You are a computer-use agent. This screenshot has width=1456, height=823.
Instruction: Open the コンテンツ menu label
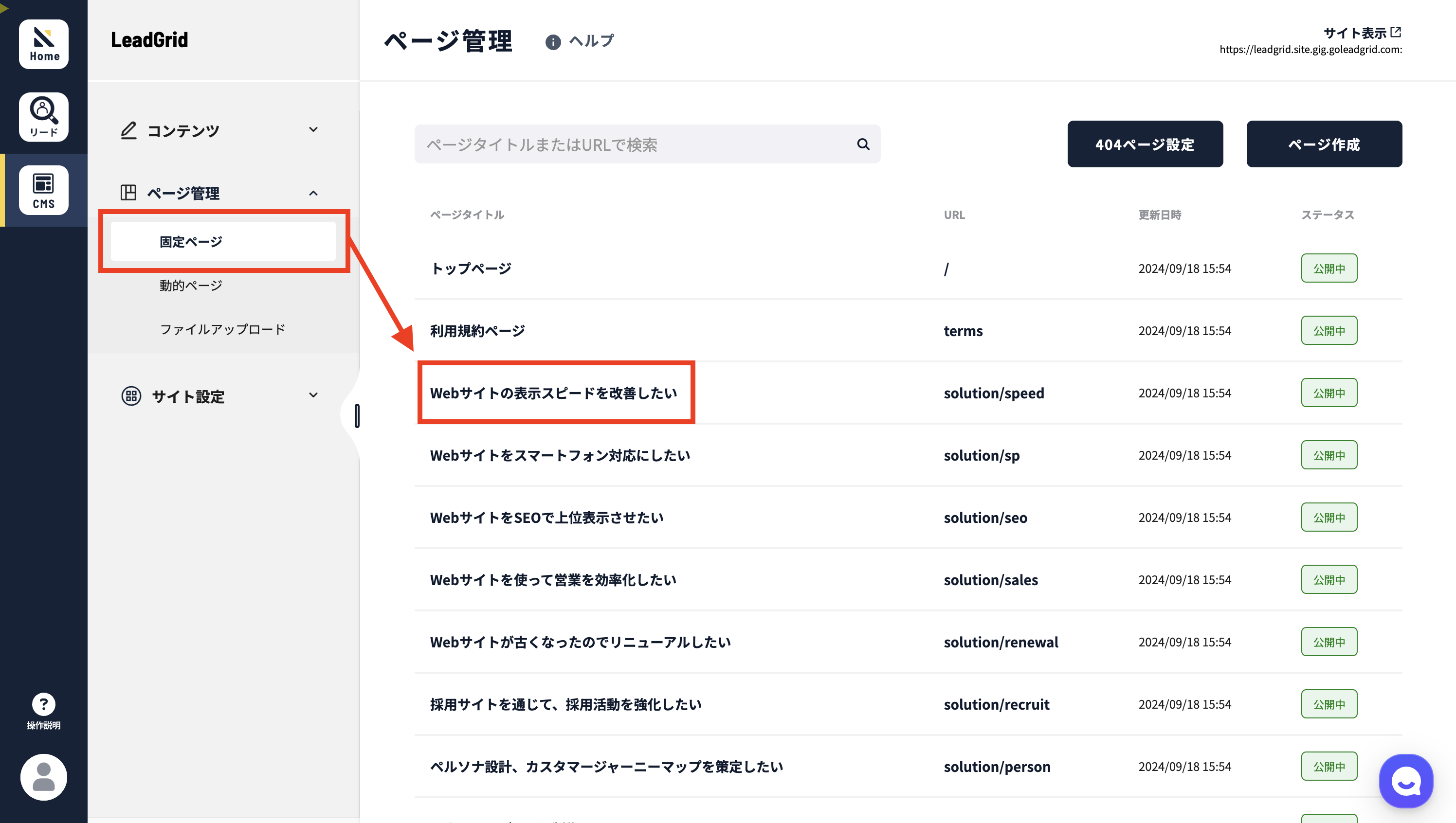point(183,131)
